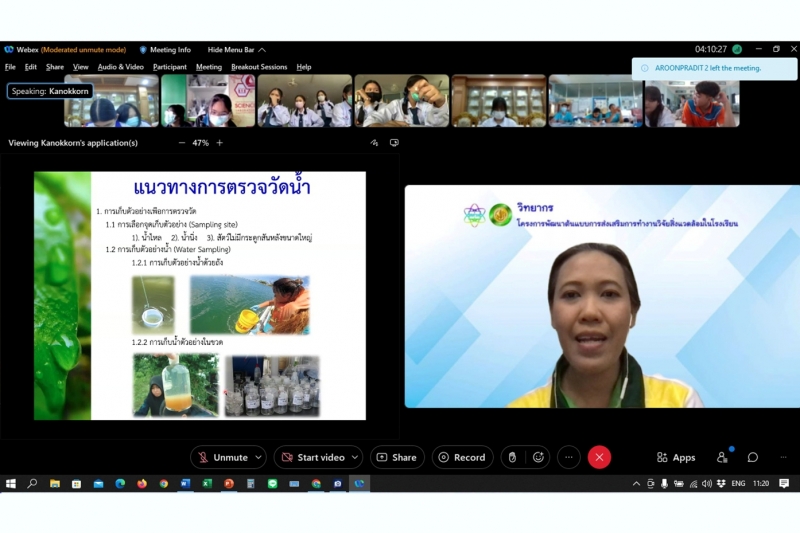The height and width of the screenshot is (533, 800).
Task: Collapse the menu with Hide Menu Bar
Action: point(236,49)
